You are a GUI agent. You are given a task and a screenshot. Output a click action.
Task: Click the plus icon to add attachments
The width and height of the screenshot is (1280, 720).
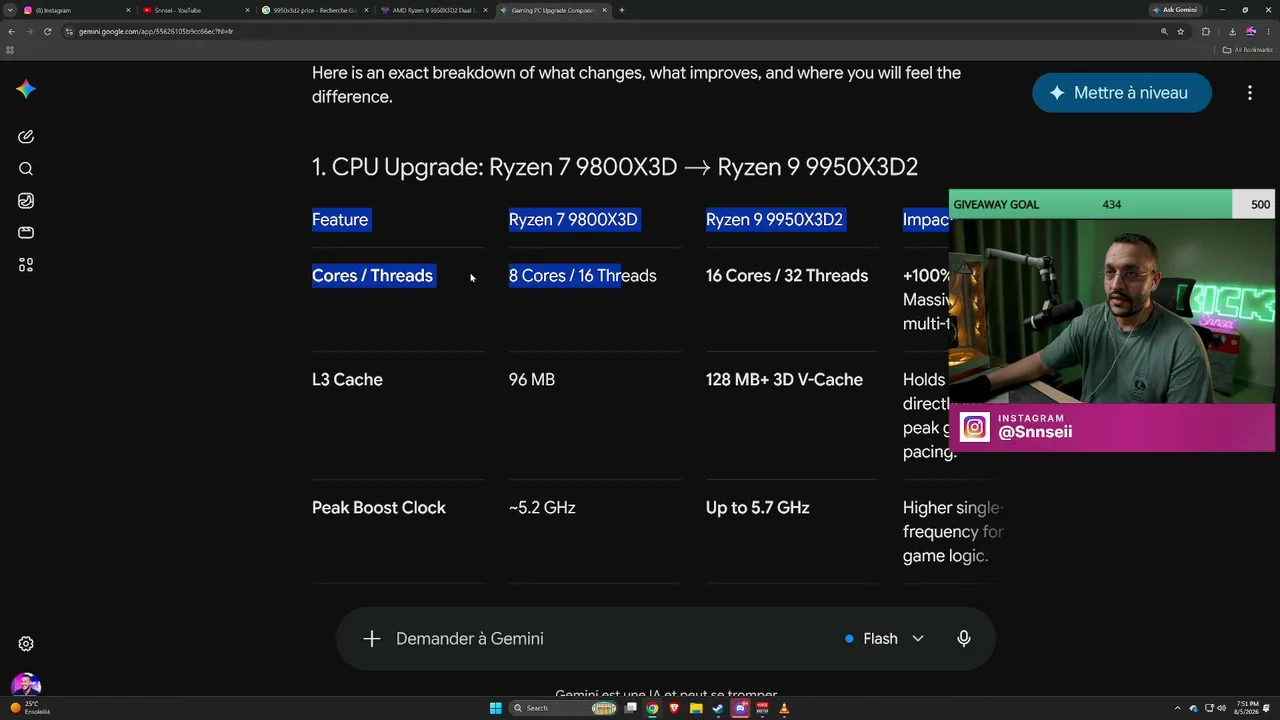pos(372,639)
